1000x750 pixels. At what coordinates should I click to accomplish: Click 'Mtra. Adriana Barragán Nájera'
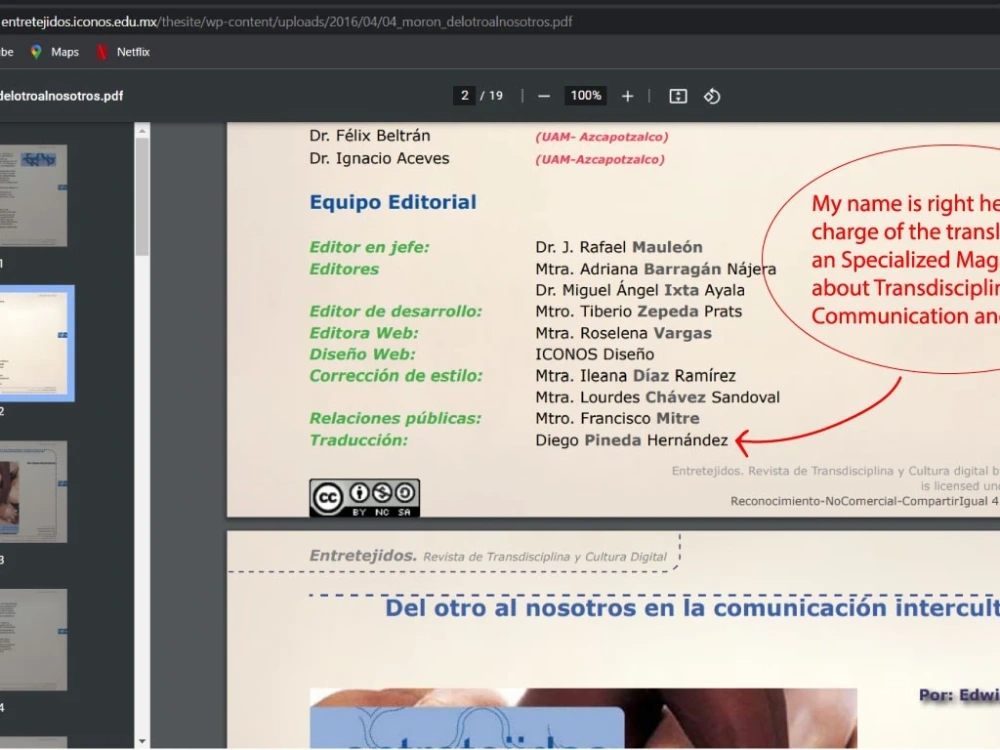[x=656, y=269]
